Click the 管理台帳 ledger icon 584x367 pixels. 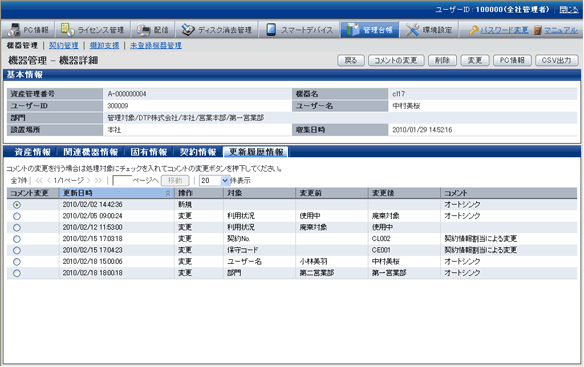click(352, 29)
